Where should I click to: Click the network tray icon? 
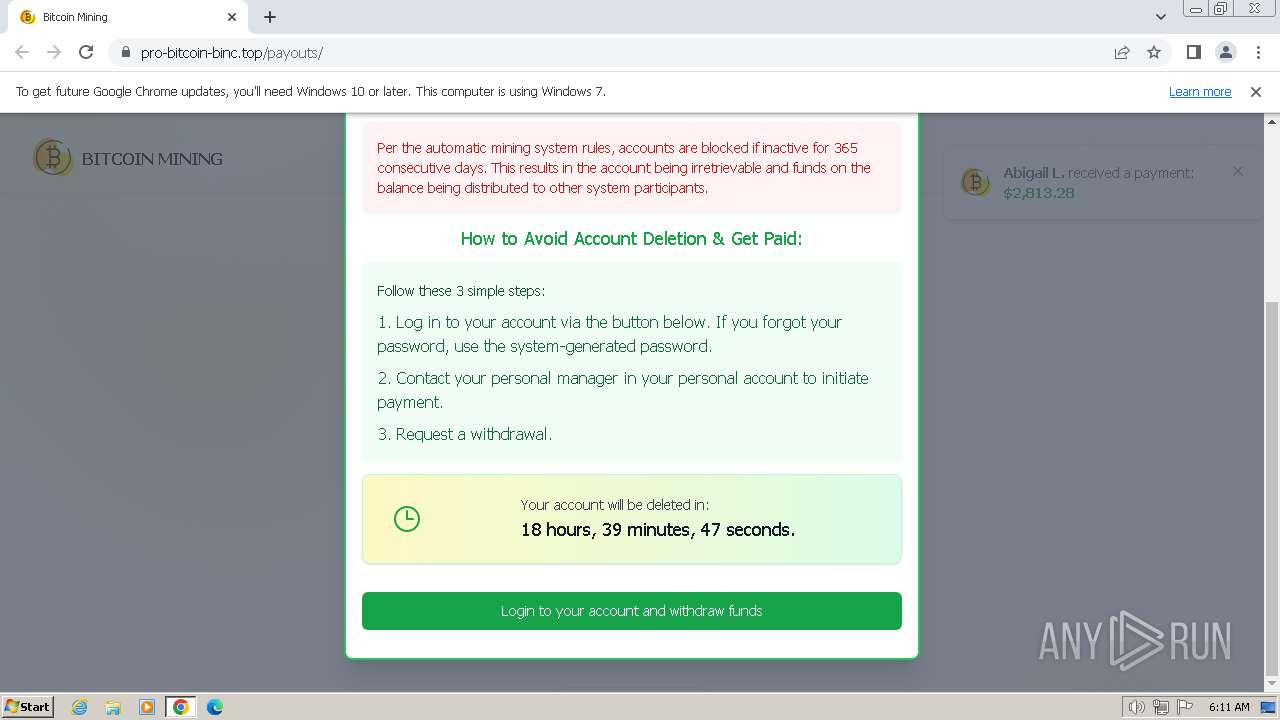1160,707
